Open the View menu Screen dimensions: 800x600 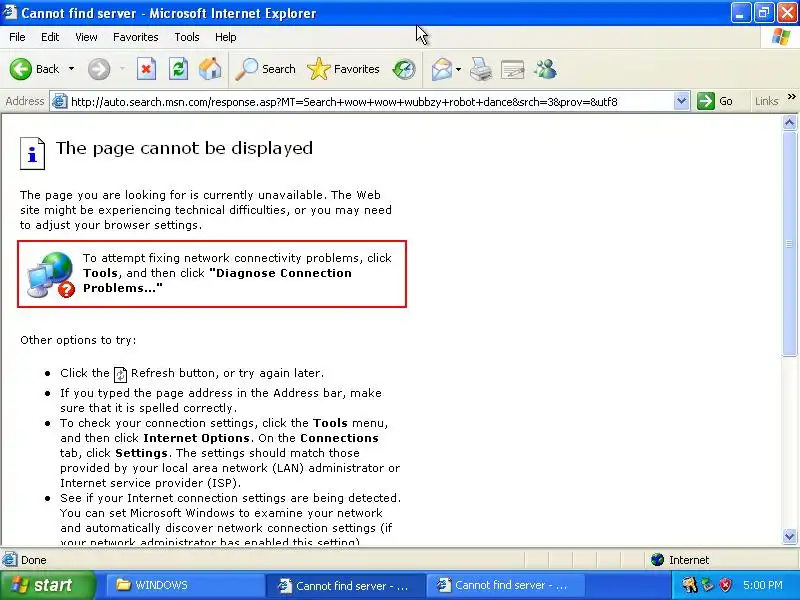86,37
